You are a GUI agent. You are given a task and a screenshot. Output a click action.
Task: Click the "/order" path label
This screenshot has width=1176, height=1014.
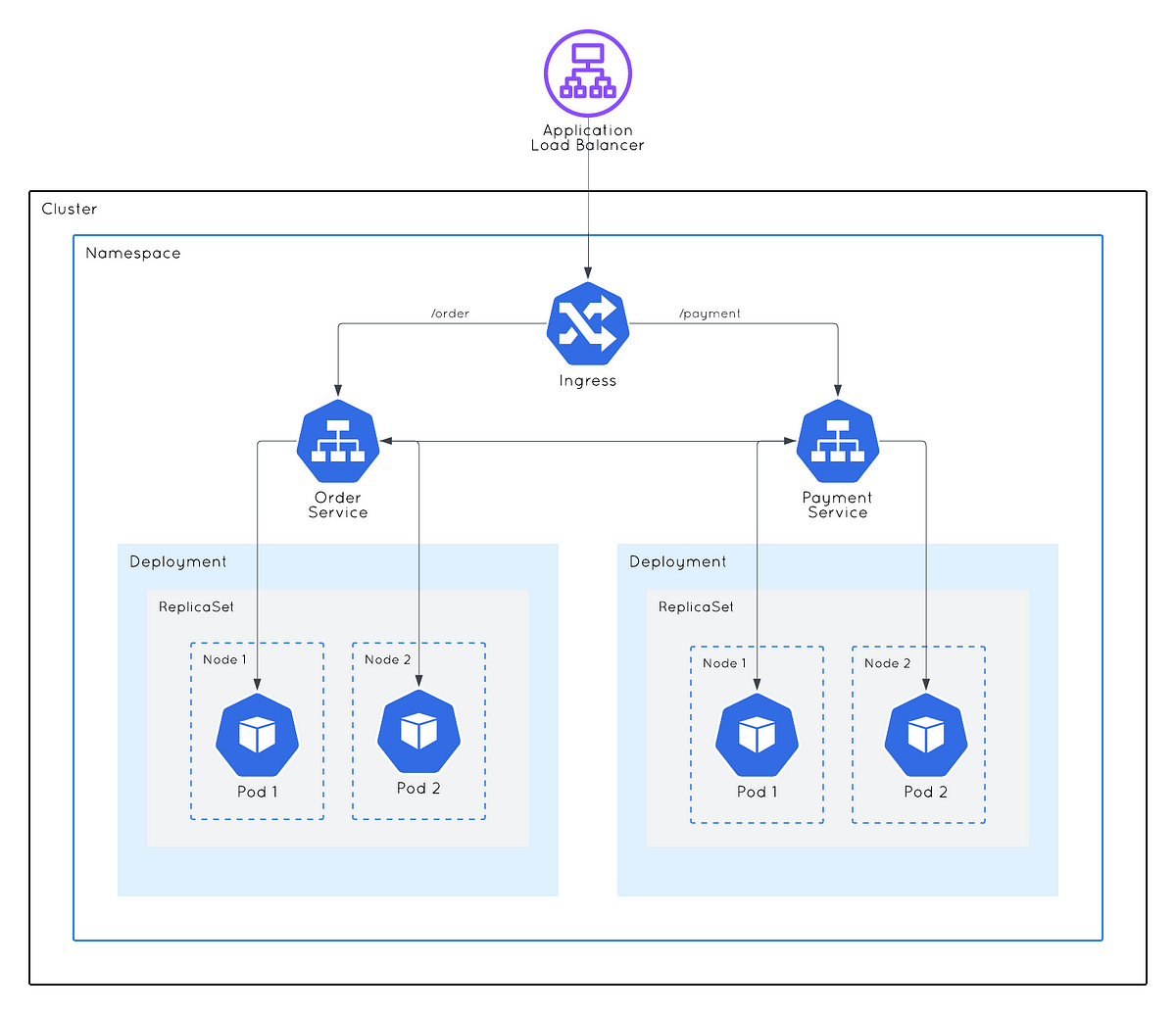(451, 314)
